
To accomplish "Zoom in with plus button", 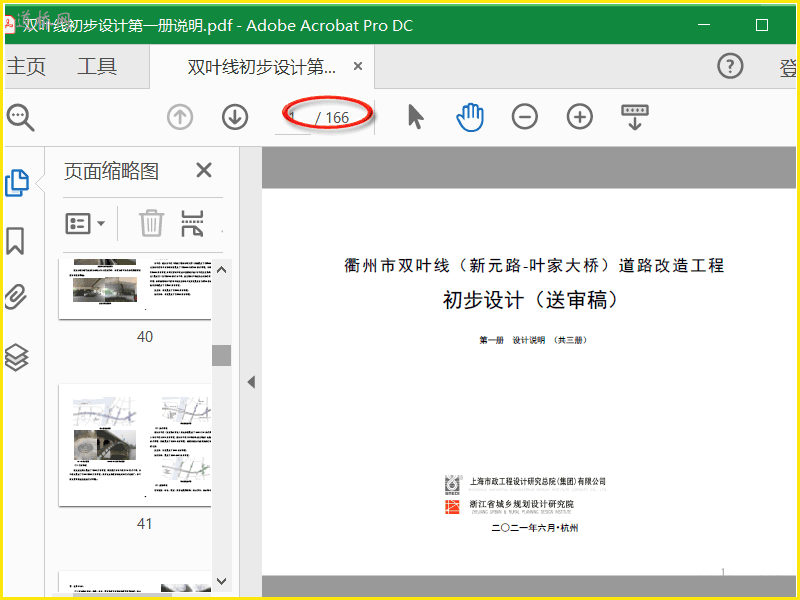I will 580,117.
